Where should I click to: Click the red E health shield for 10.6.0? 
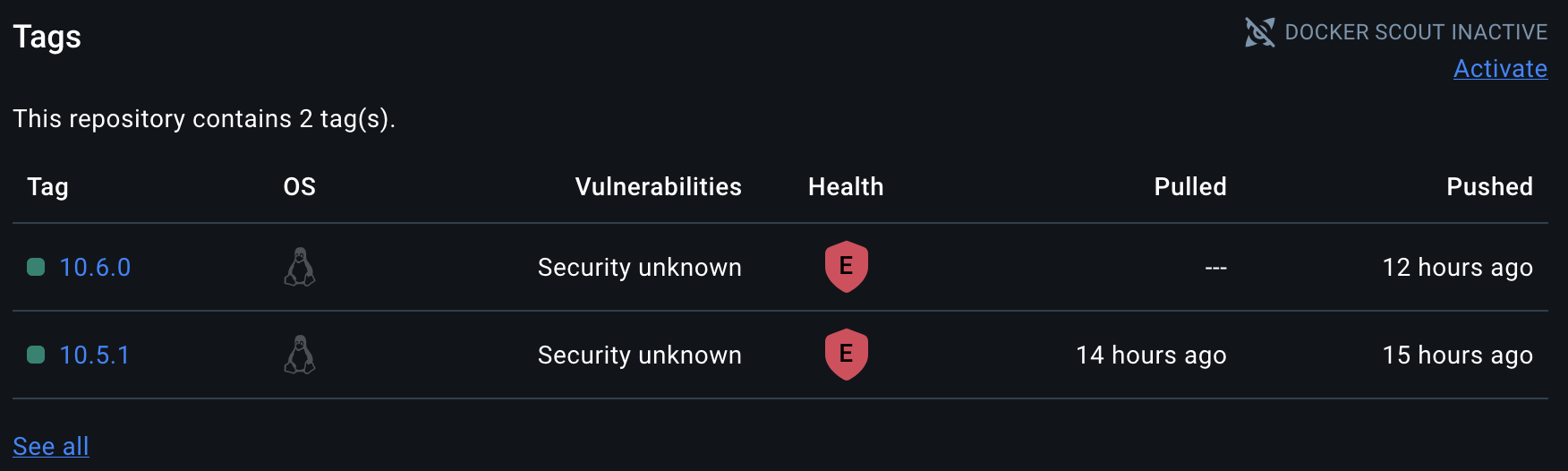pyautogui.click(x=846, y=266)
